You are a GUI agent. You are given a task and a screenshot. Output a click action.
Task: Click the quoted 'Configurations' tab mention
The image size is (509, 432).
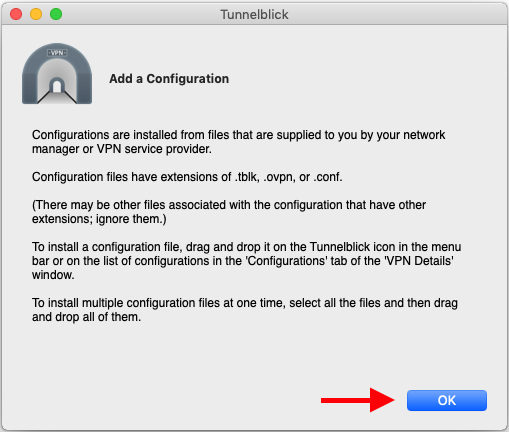coord(286,261)
